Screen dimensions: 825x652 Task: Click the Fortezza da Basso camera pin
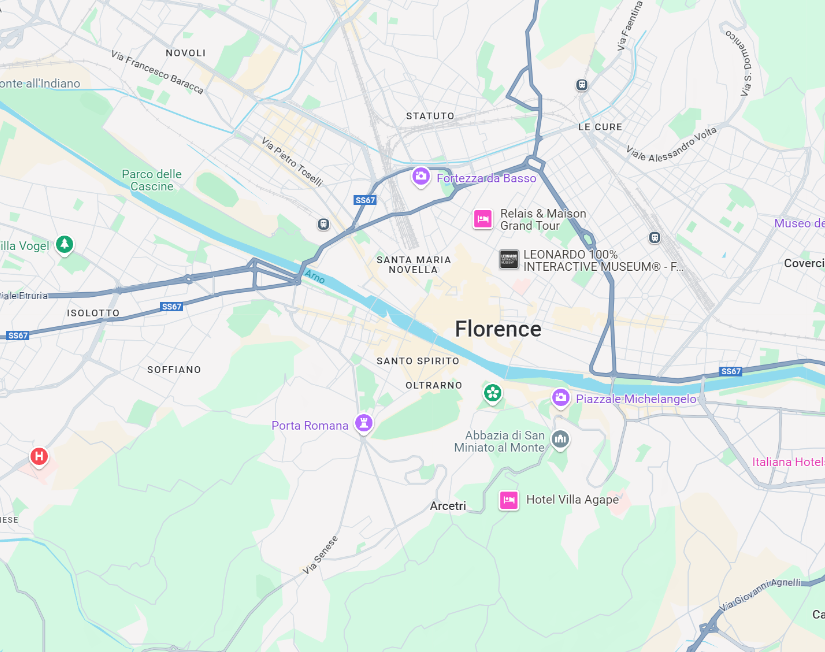[420, 176]
